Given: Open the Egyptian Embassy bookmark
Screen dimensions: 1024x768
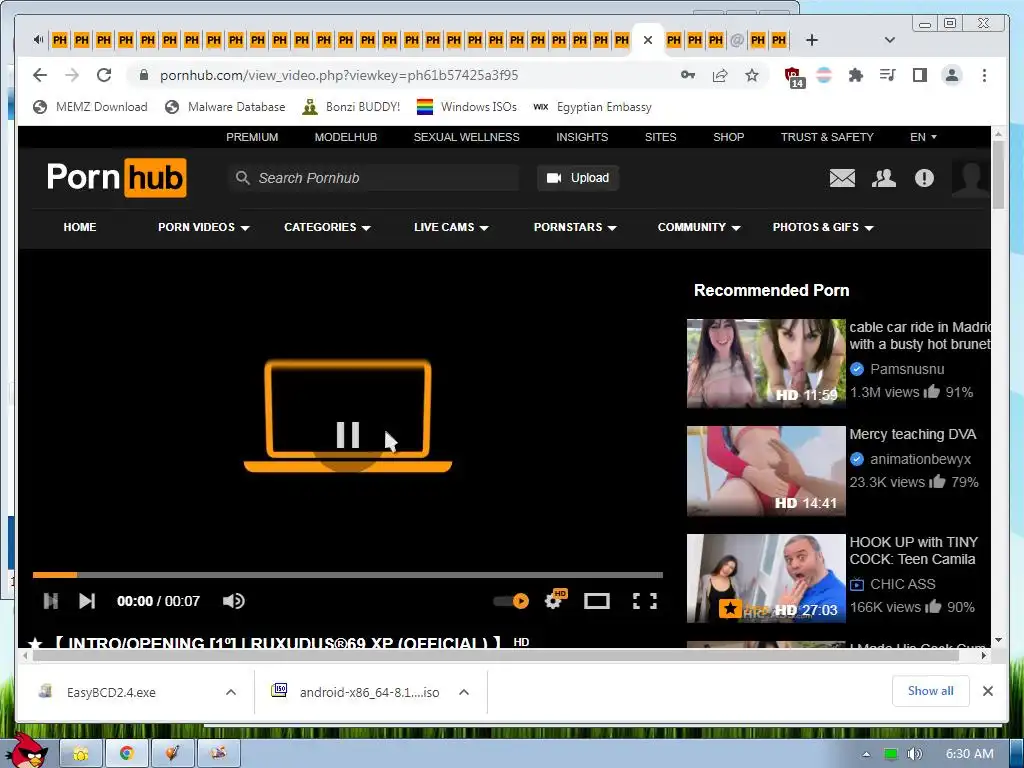Looking at the screenshot, I should click(592, 107).
